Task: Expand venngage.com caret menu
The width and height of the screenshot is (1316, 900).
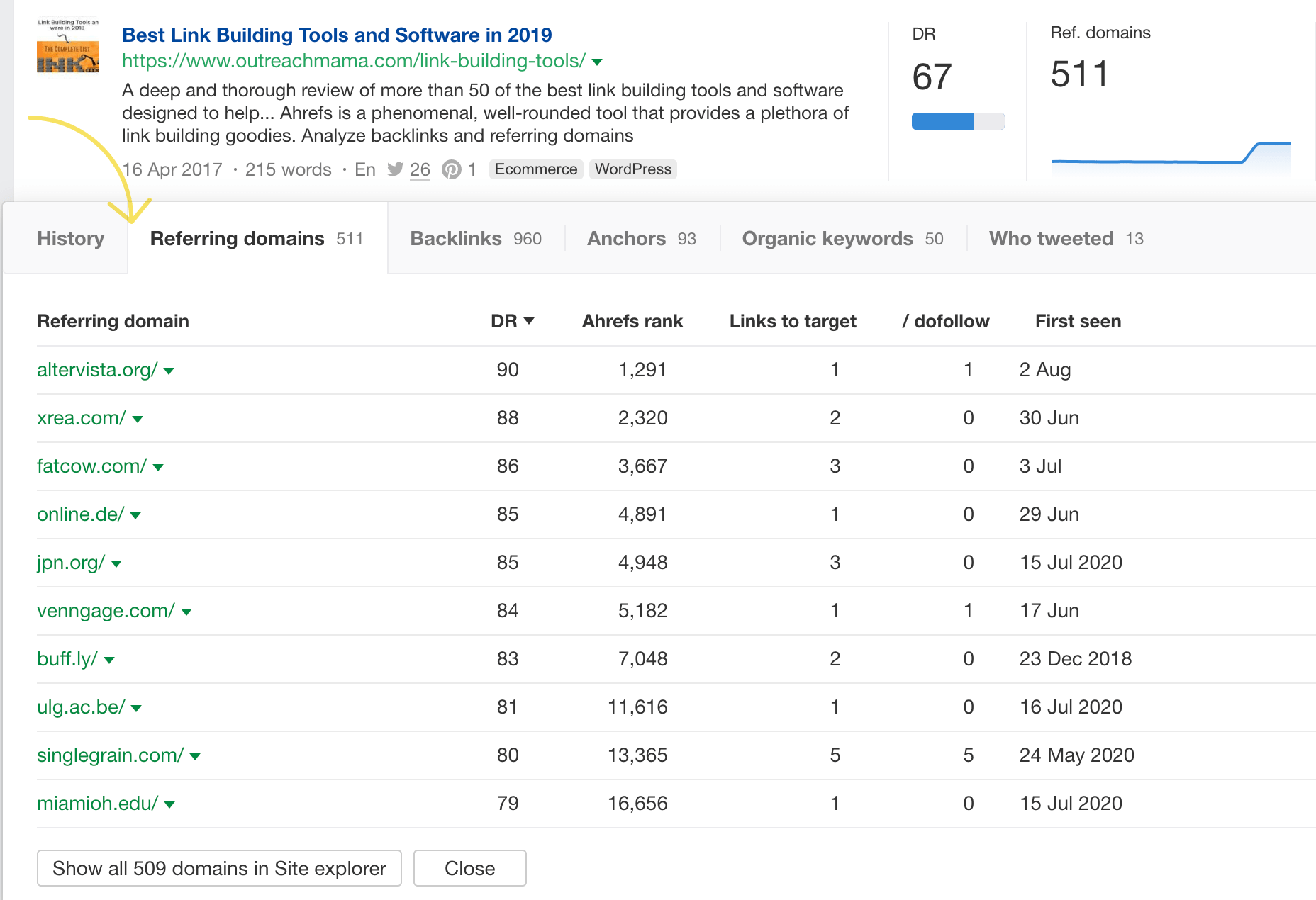Action: tap(186, 612)
